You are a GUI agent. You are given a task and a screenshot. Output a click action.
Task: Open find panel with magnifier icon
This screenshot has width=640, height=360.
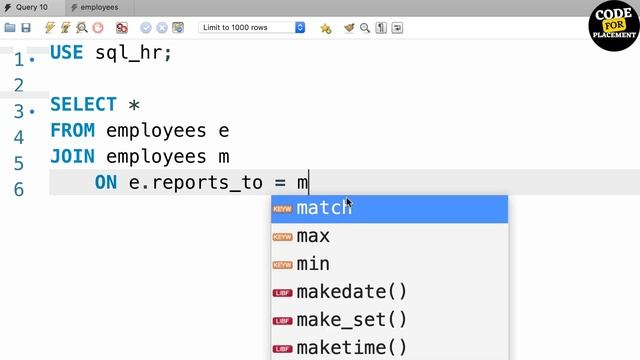pyautogui.click(x=365, y=28)
